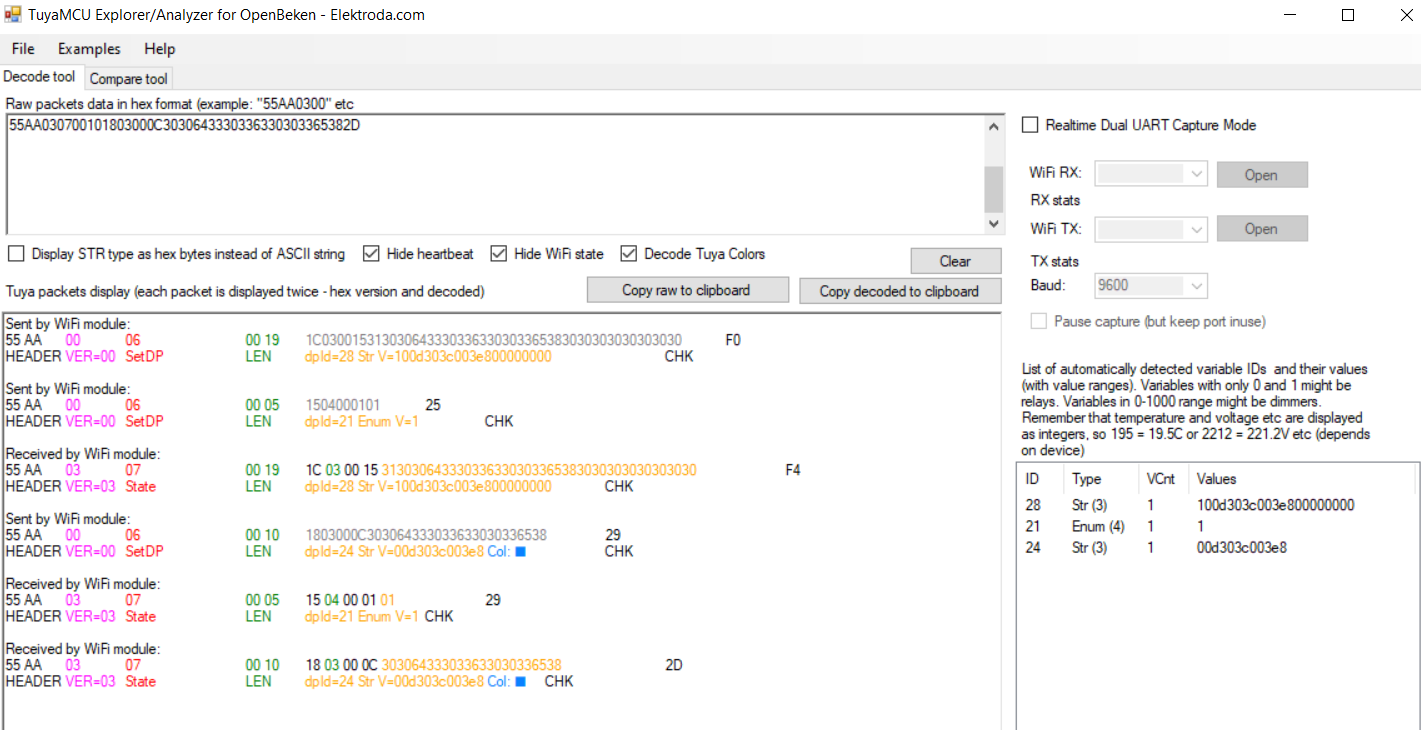Open the File menu
The width and height of the screenshot is (1421, 730).
23,49
